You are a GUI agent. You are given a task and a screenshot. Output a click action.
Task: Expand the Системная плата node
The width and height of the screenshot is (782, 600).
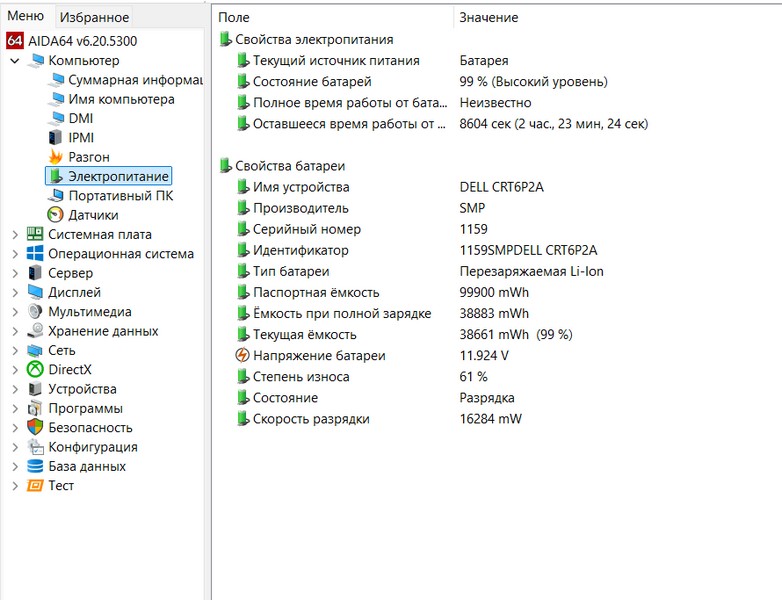click(x=14, y=235)
